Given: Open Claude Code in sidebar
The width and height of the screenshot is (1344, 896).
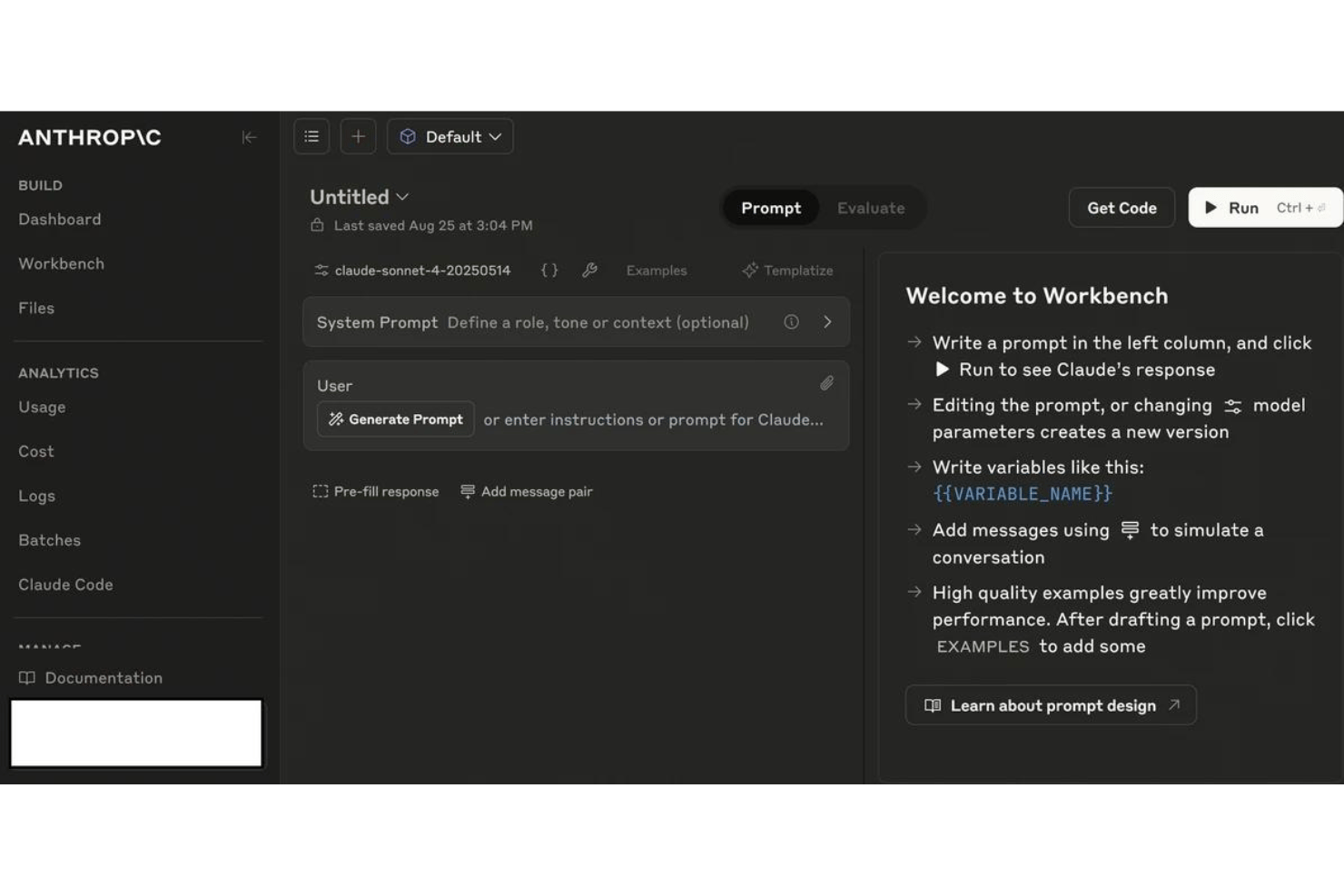Looking at the screenshot, I should [66, 586].
